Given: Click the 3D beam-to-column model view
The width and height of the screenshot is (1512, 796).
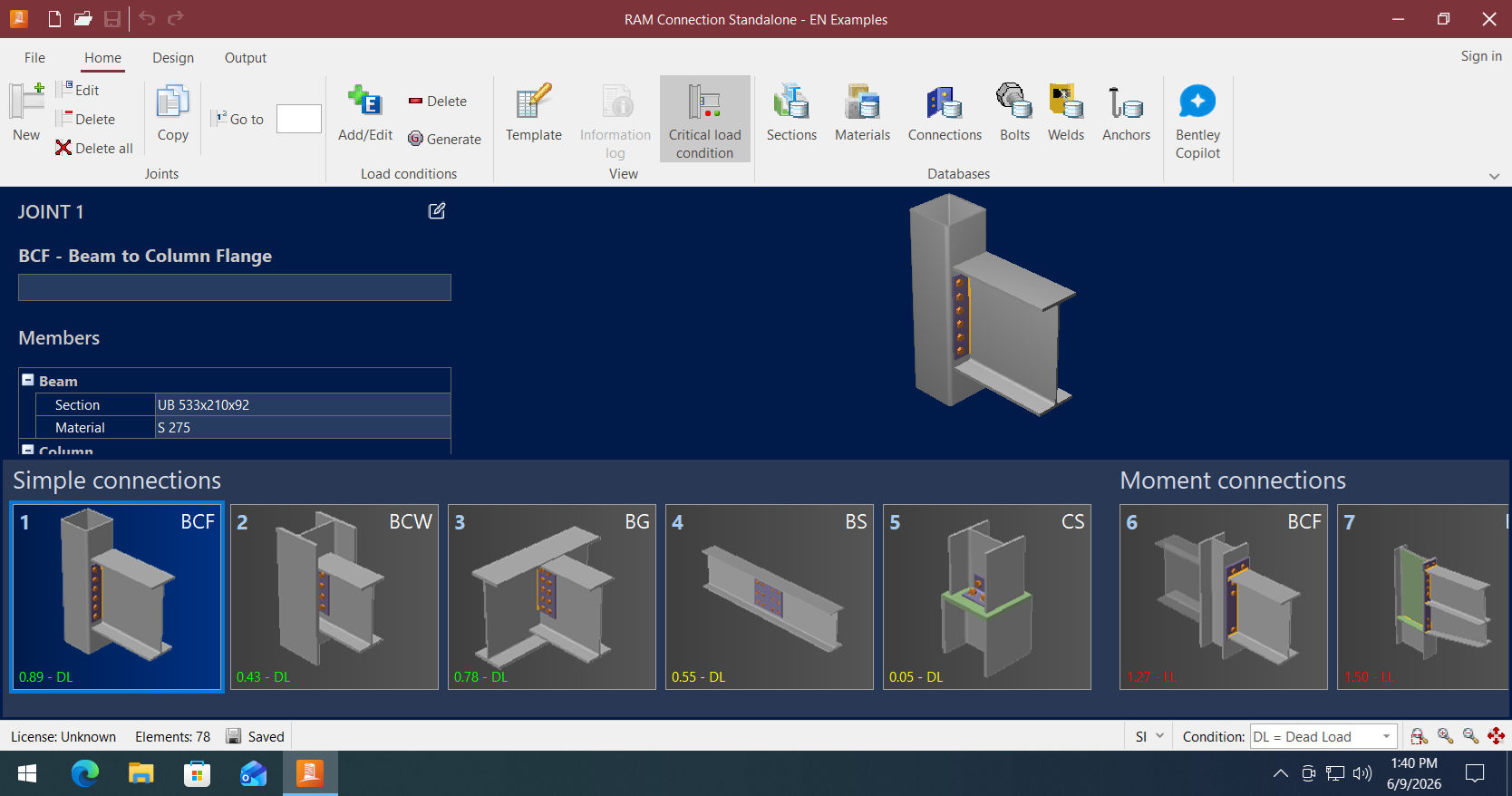Looking at the screenshot, I should tap(992, 304).
